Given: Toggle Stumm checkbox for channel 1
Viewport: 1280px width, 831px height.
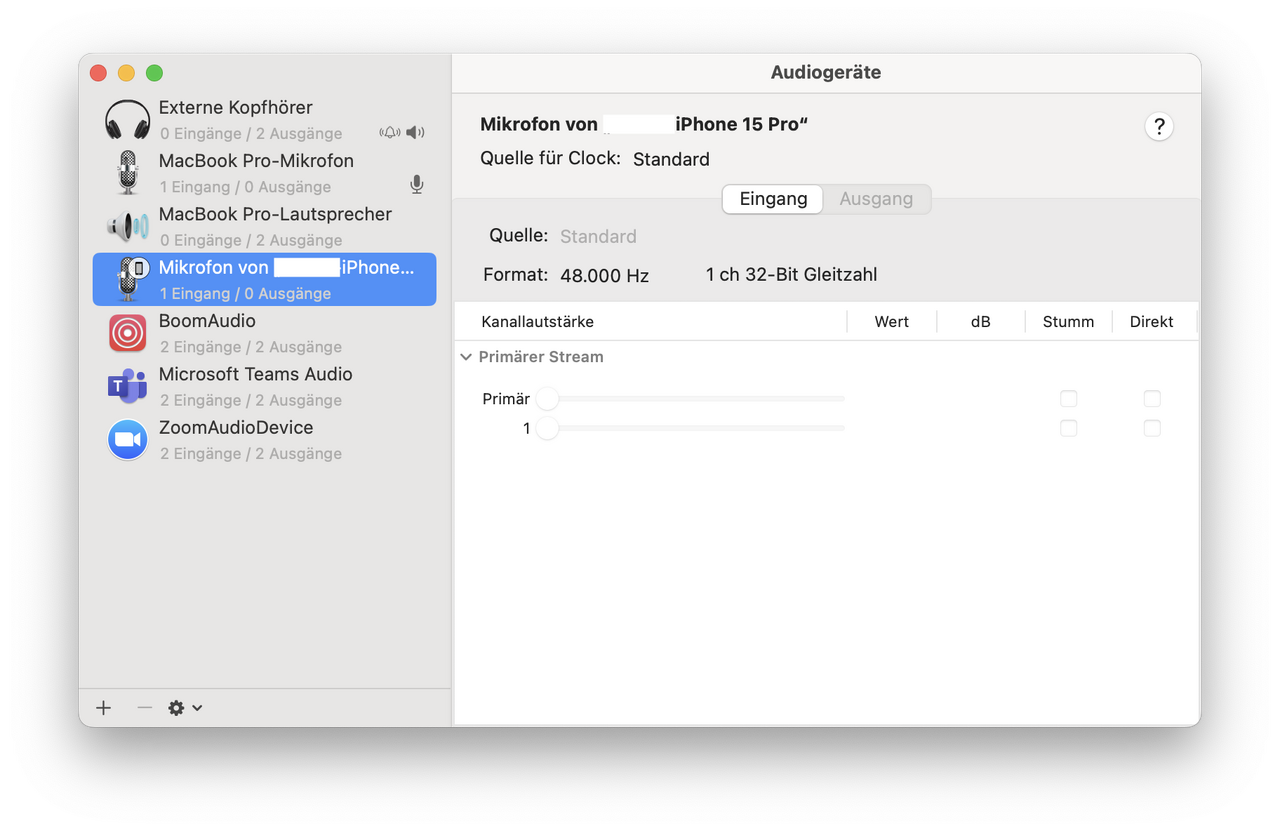Looking at the screenshot, I should click(1069, 428).
